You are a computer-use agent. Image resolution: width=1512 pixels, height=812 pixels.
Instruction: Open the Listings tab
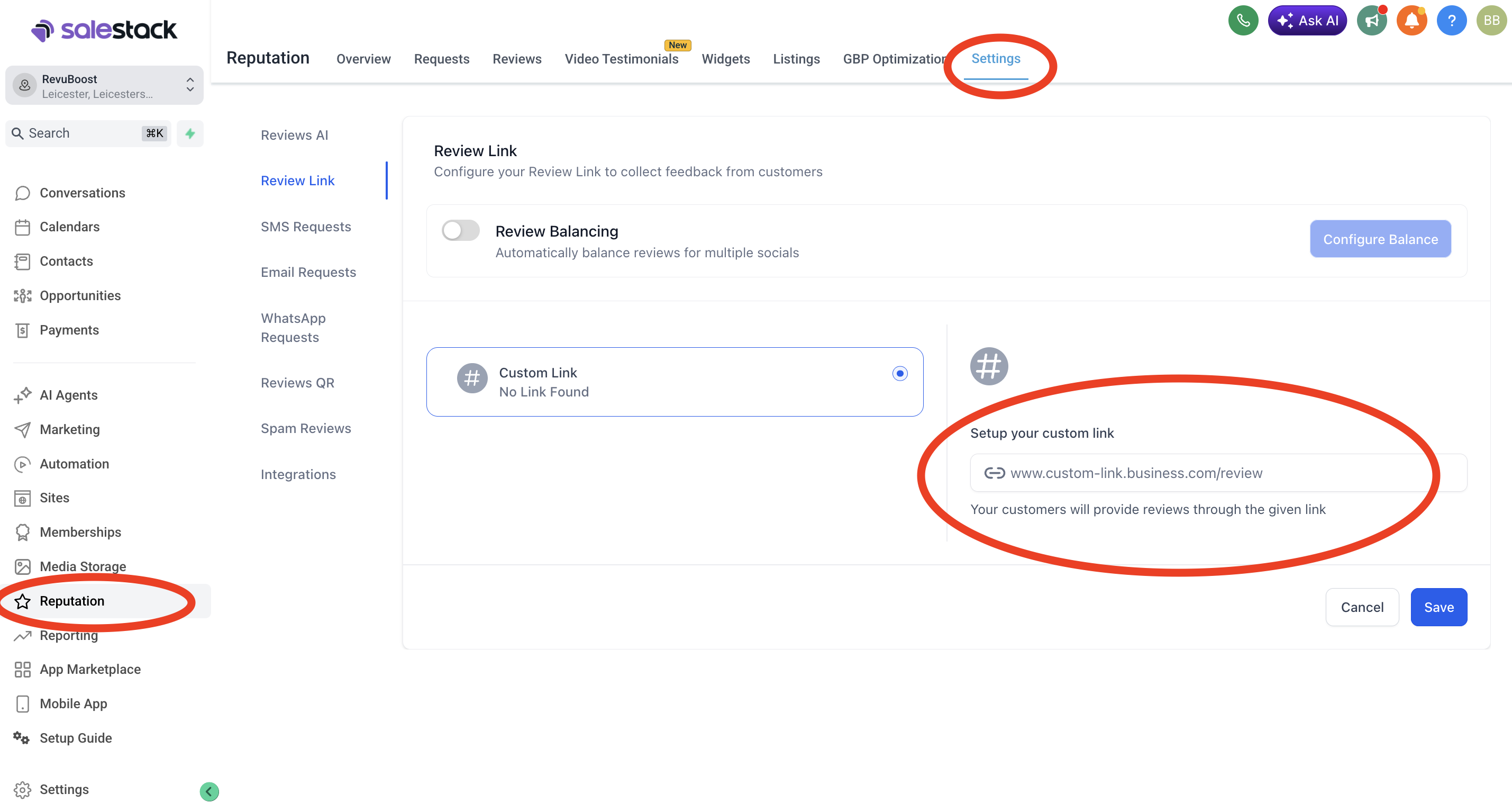point(796,59)
